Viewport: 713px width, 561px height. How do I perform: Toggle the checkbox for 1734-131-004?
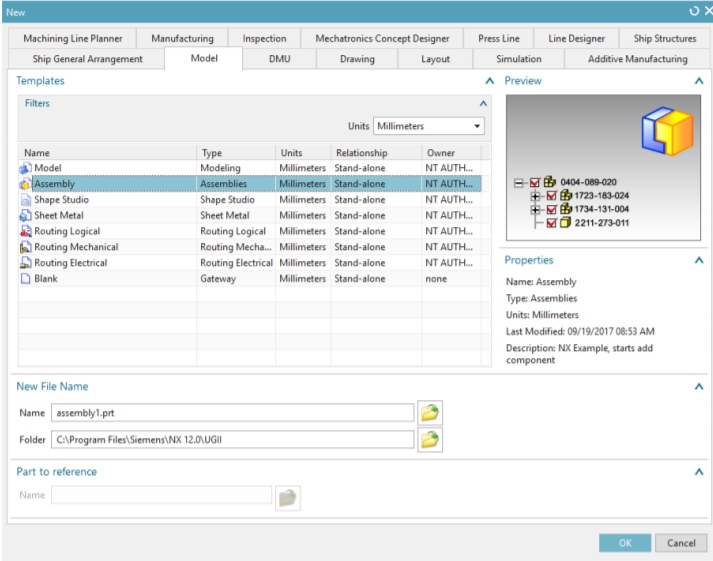tap(551, 210)
